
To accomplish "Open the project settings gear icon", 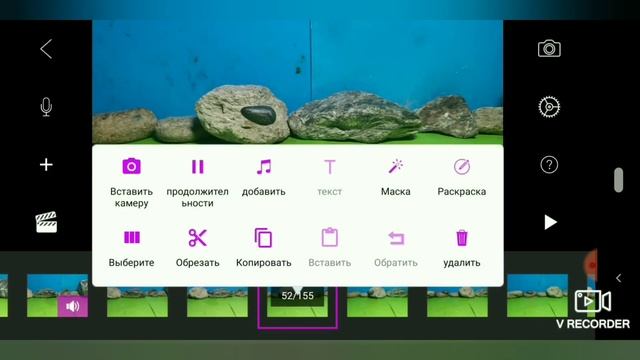I will 549,107.
